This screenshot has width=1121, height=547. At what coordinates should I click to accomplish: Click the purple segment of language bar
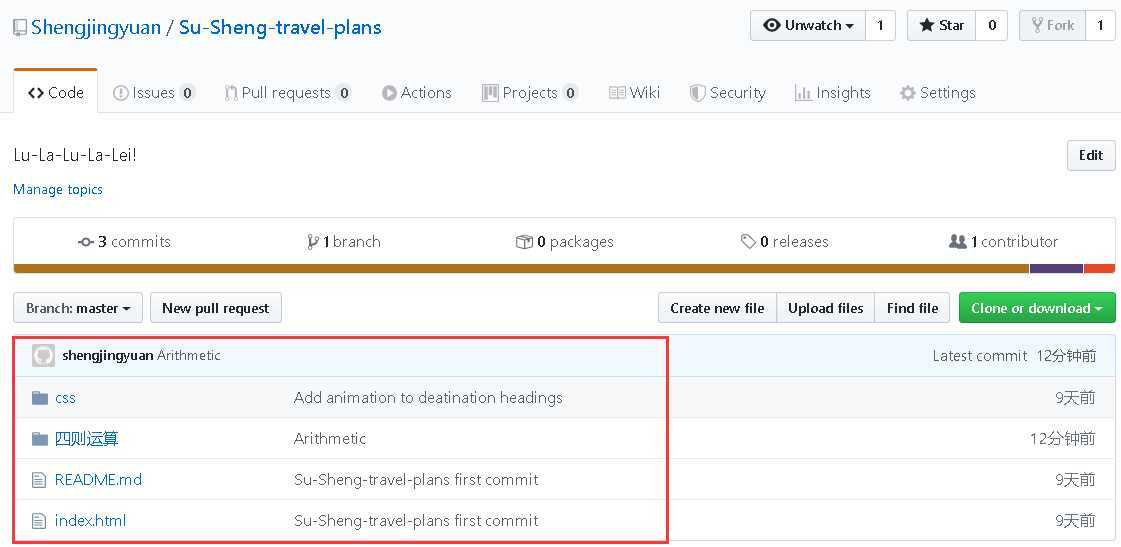coord(1056,269)
